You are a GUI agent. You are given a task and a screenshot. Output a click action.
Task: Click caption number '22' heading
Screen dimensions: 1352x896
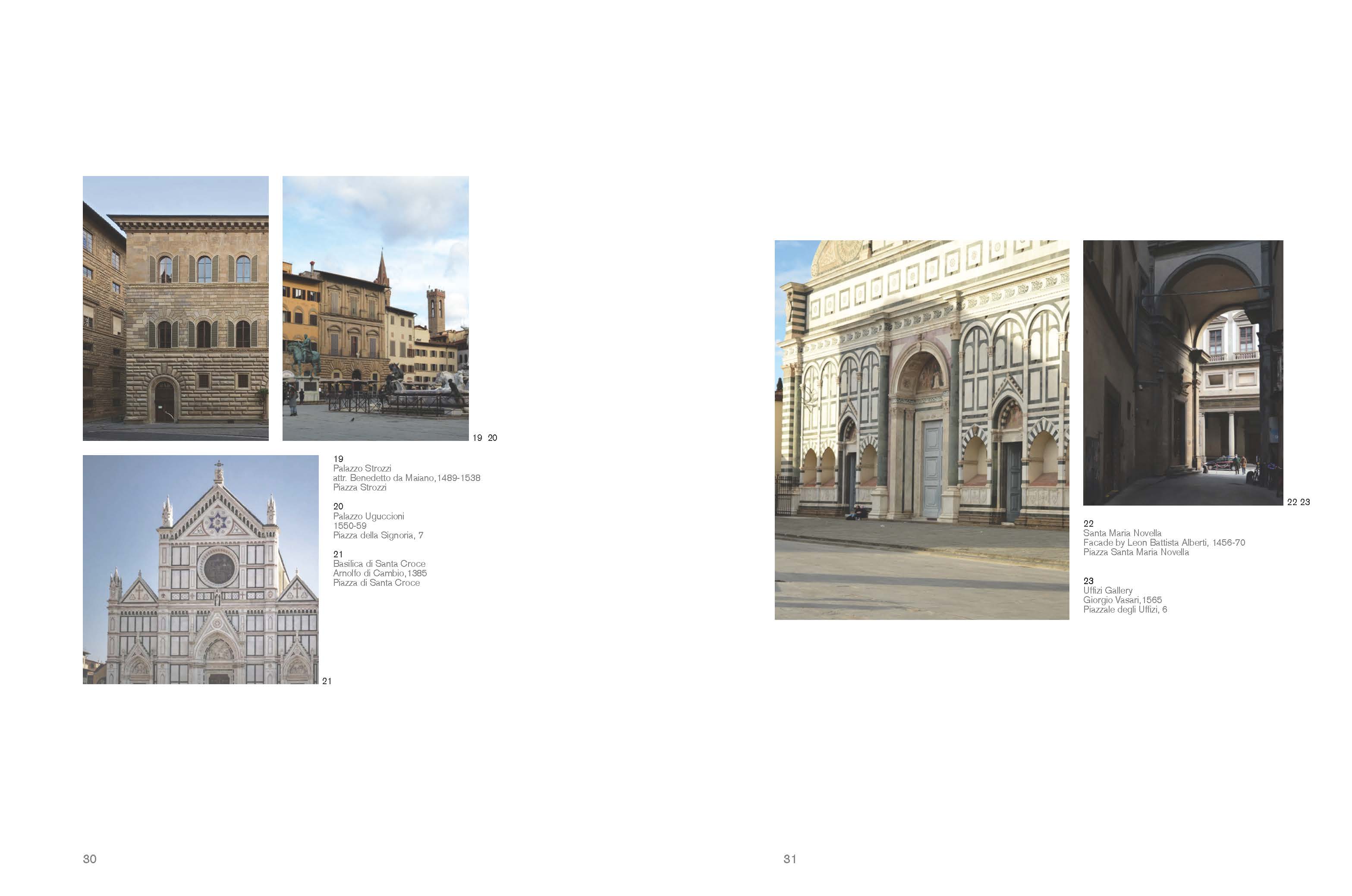[x=1088, y=523]
